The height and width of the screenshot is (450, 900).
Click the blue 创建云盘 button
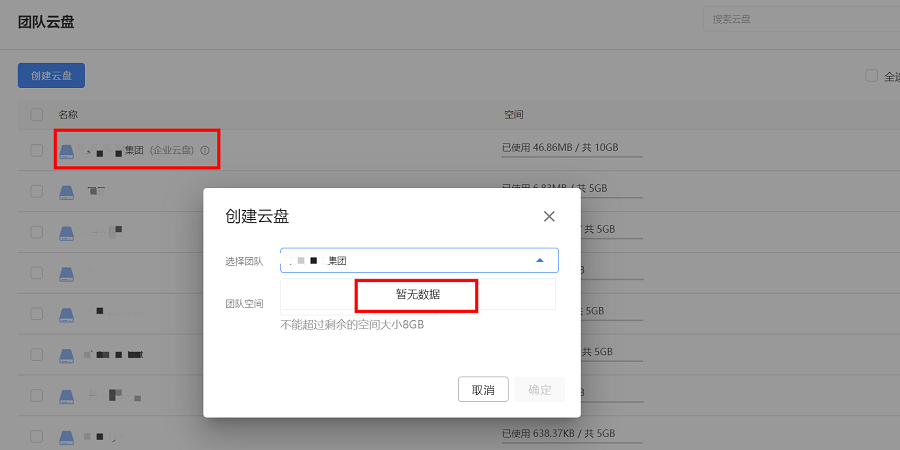(x=51, y=76)
